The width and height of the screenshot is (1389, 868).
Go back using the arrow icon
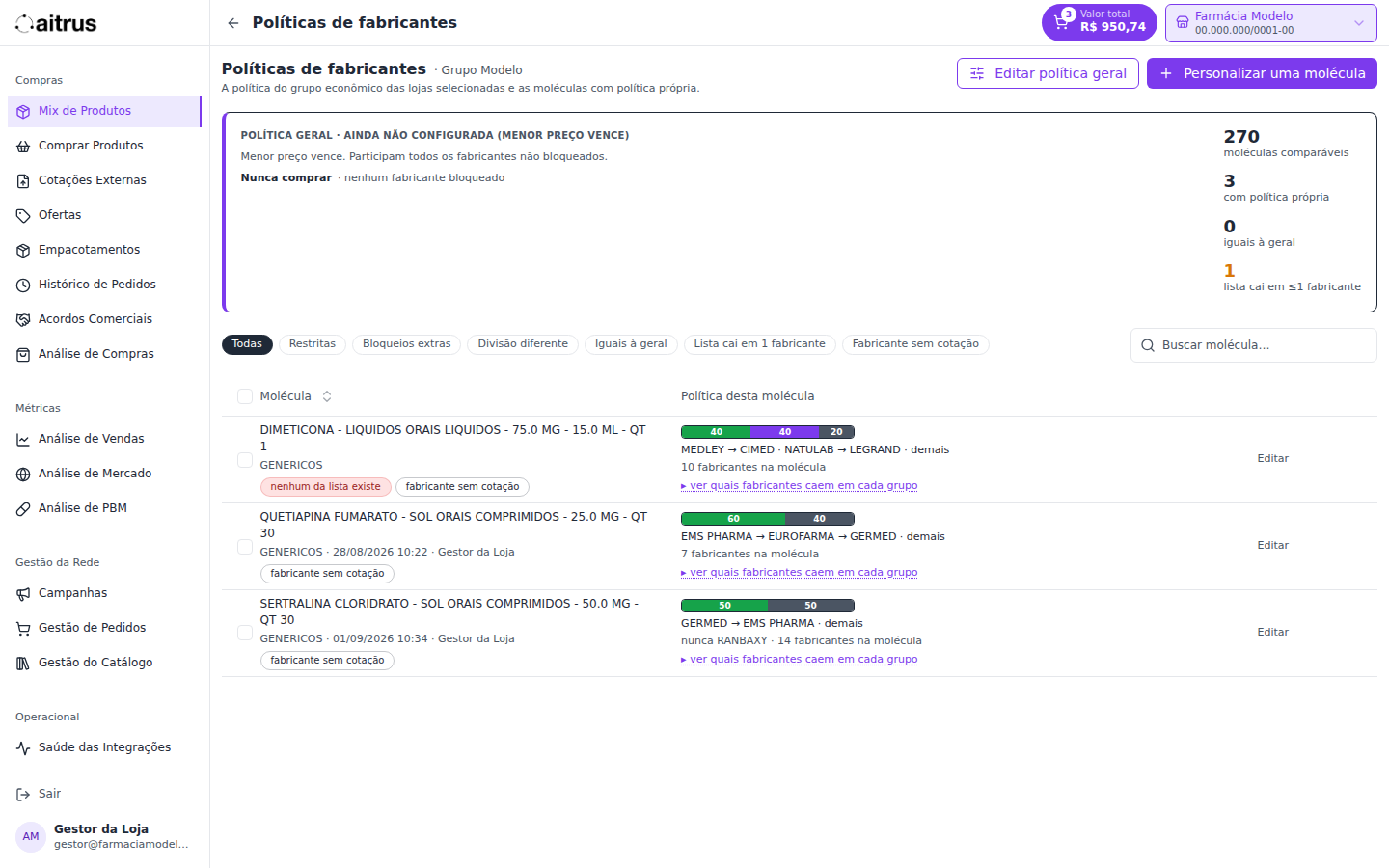[x=233, y=23]
